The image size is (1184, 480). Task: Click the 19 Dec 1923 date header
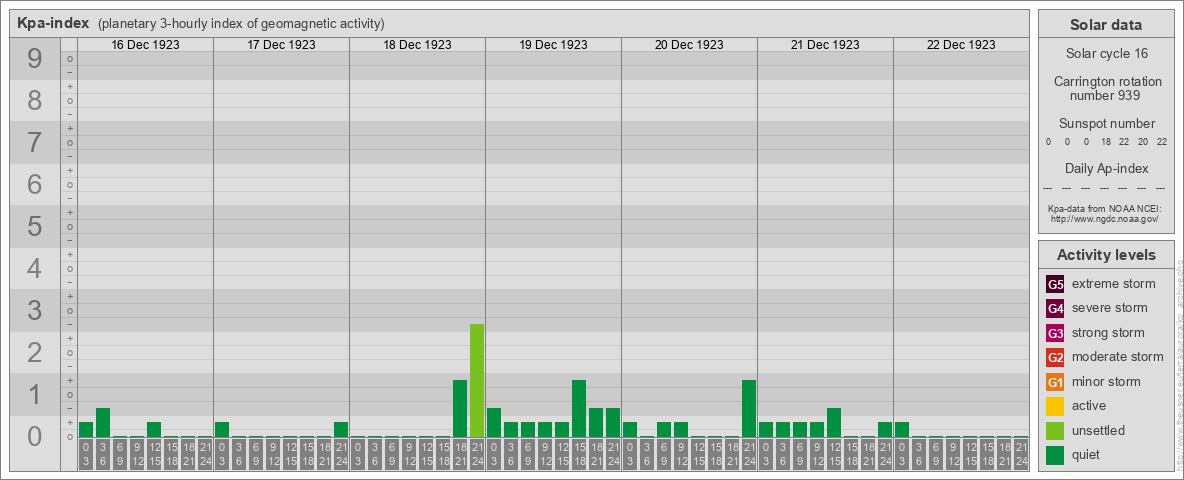pos(553,45)
